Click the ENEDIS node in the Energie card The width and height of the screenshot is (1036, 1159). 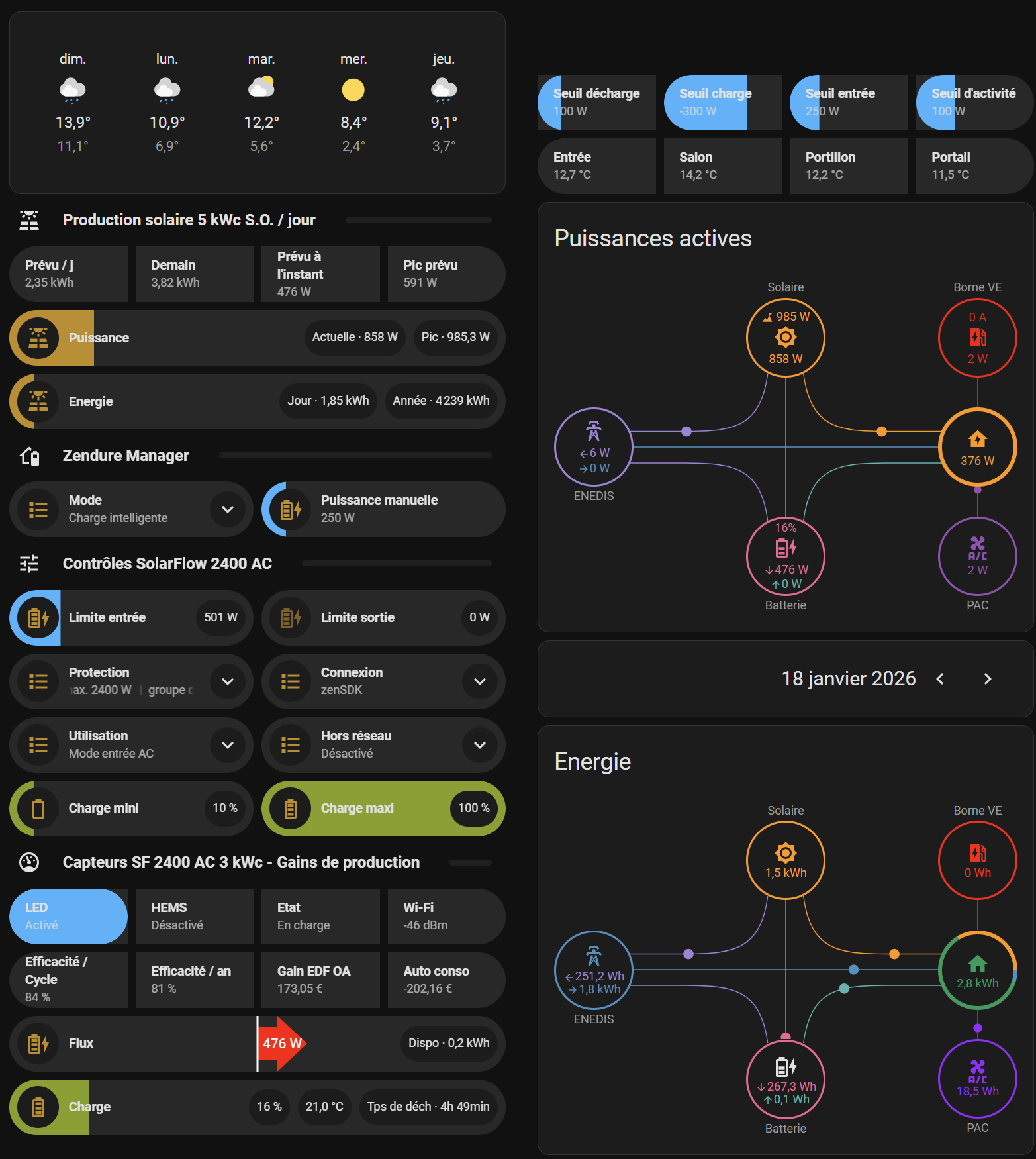(594, 970)
